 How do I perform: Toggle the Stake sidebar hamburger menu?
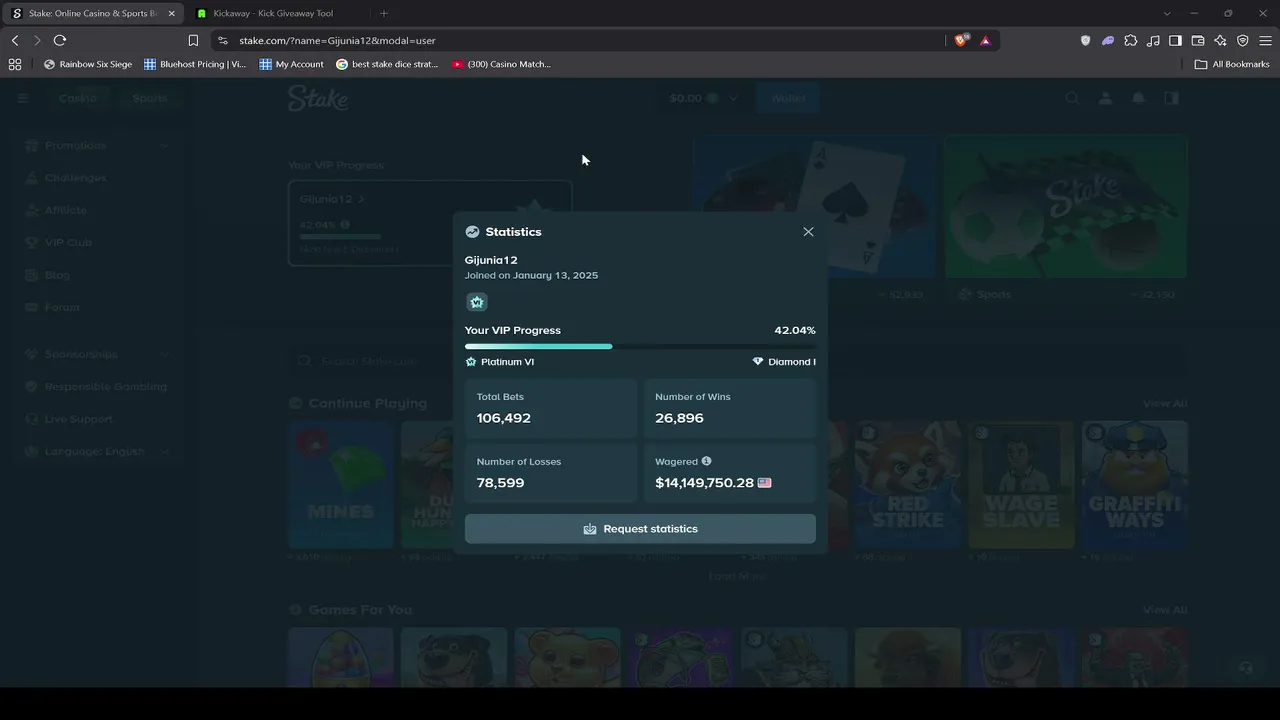coord(23,98)
